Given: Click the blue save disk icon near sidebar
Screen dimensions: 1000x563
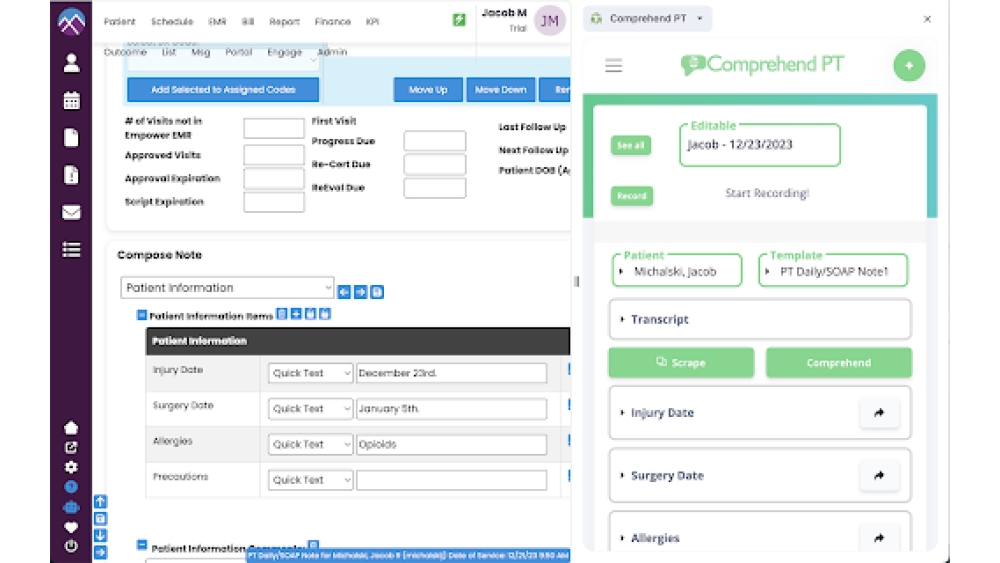Looking at the screenshot, I should click(101, 518).
